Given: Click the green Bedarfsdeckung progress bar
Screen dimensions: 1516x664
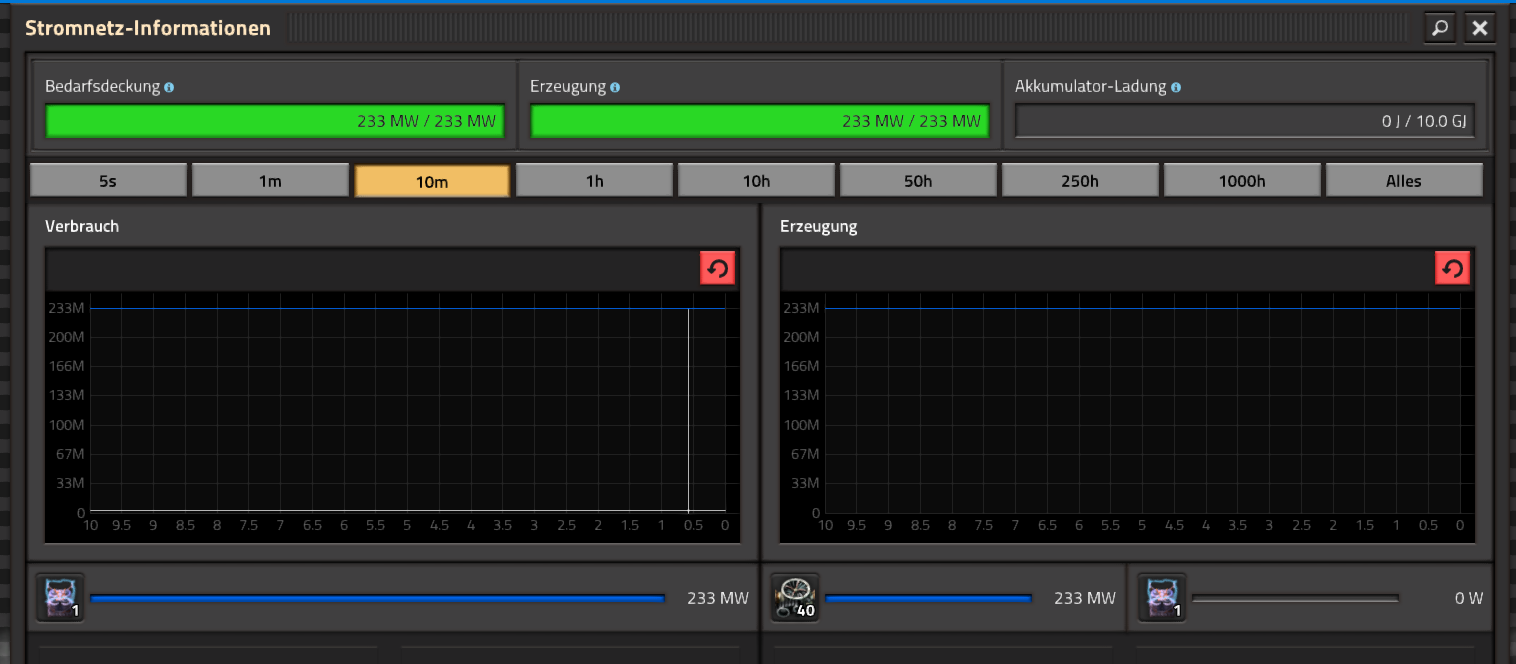Looking at the screenshot, I should (275, 121).
